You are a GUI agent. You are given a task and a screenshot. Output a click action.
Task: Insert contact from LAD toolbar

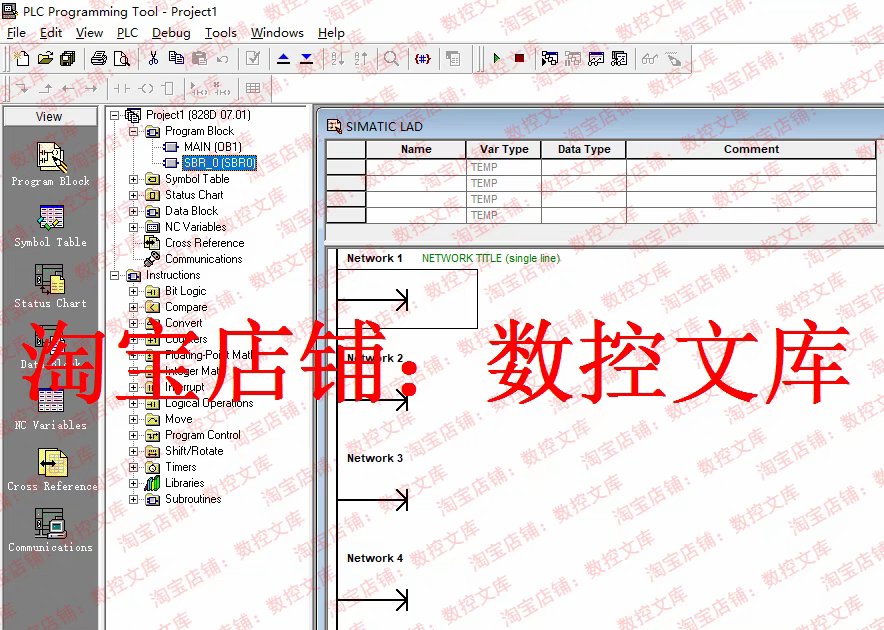pos(122,89)
